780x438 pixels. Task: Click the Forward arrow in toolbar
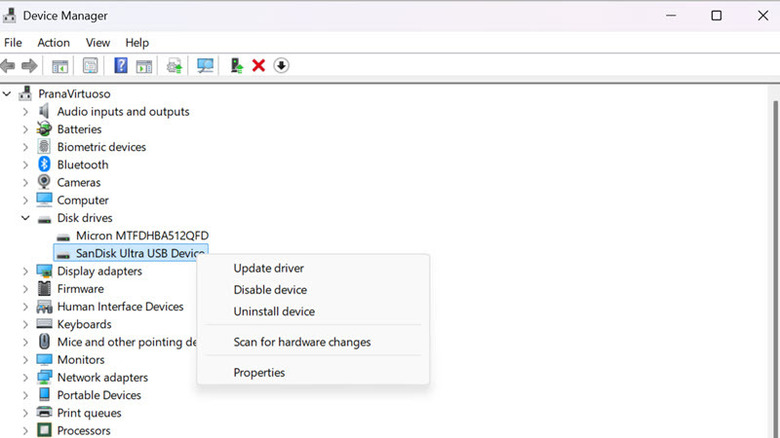click(29, 66)
